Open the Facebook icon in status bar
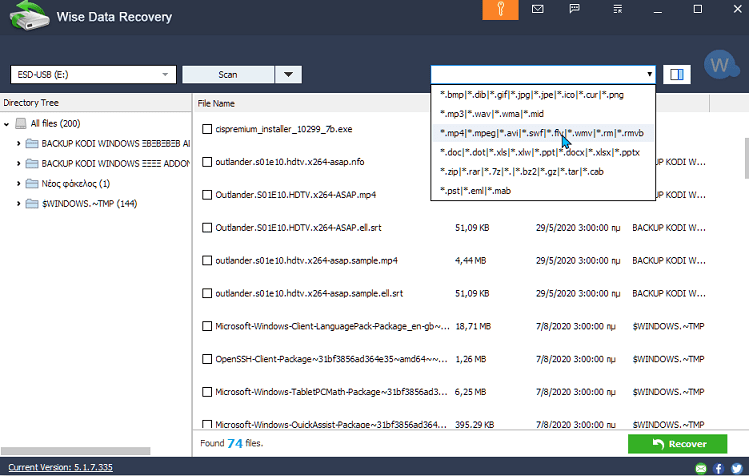The width and height of the screenshot is (749, 476). point(718,468)
